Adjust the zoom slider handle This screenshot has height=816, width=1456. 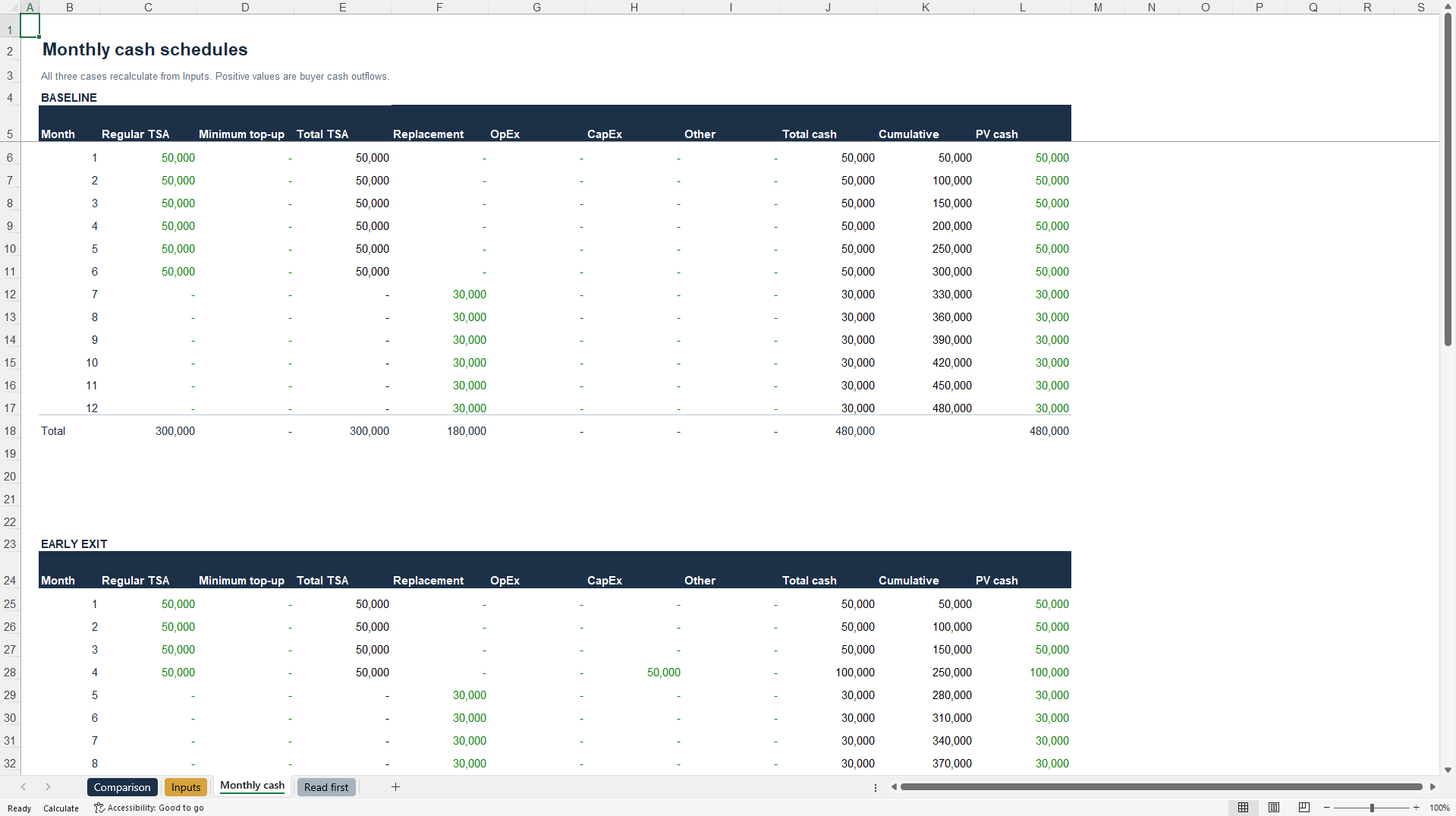[1372, 808]
